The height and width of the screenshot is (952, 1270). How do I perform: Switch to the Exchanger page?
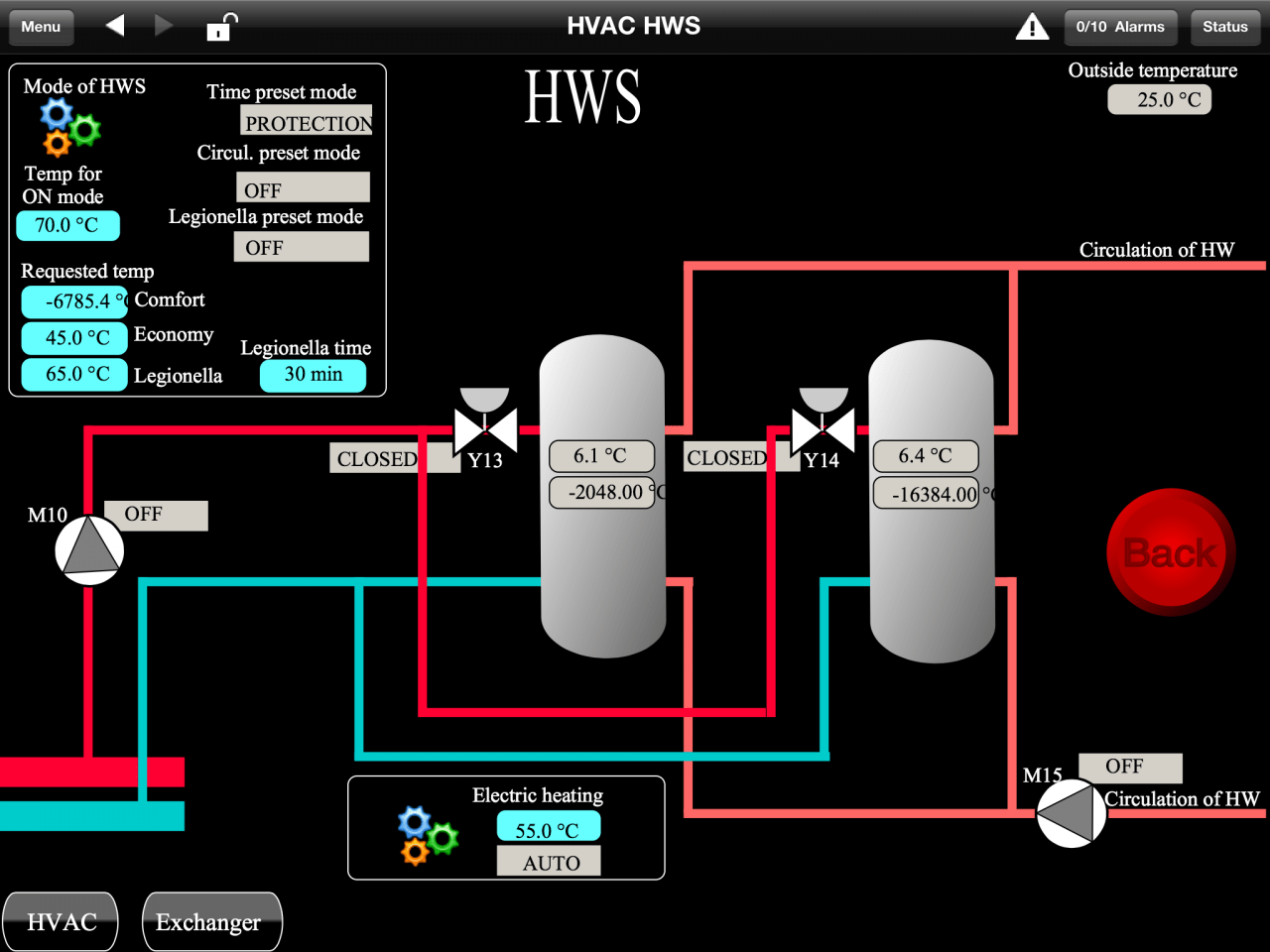click(210, 922)
